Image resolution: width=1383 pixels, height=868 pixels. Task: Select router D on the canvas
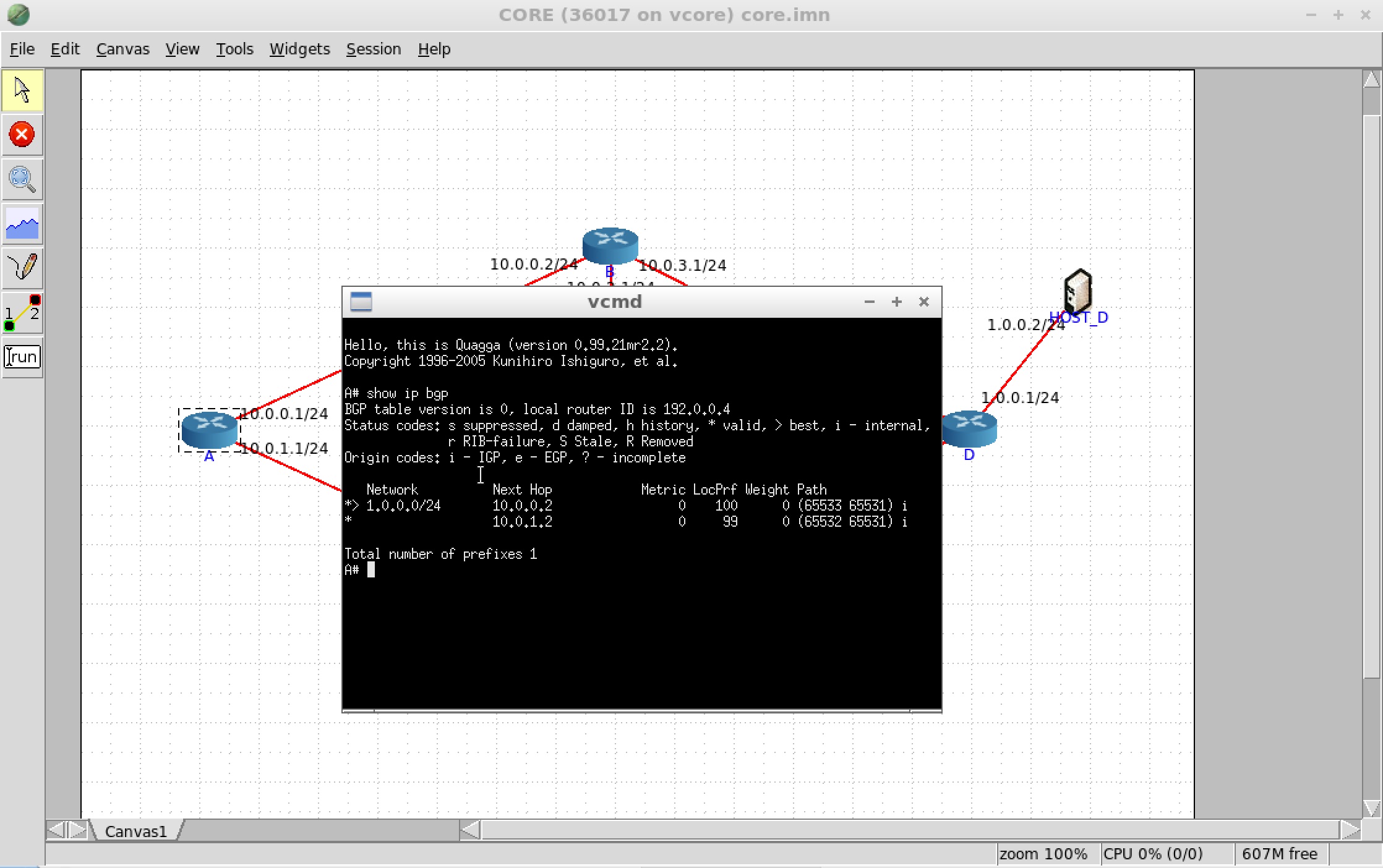(x=969, y=428)
